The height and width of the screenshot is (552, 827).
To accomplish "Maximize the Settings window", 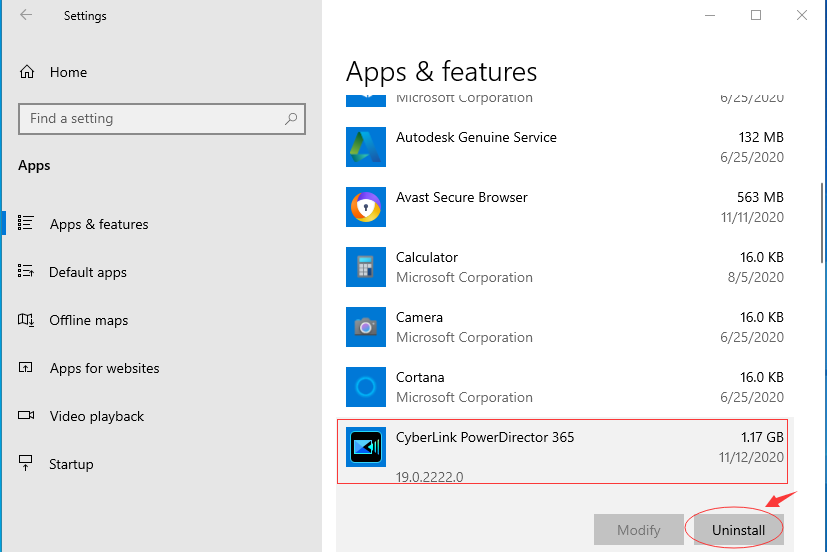I will tap(756, 15).
